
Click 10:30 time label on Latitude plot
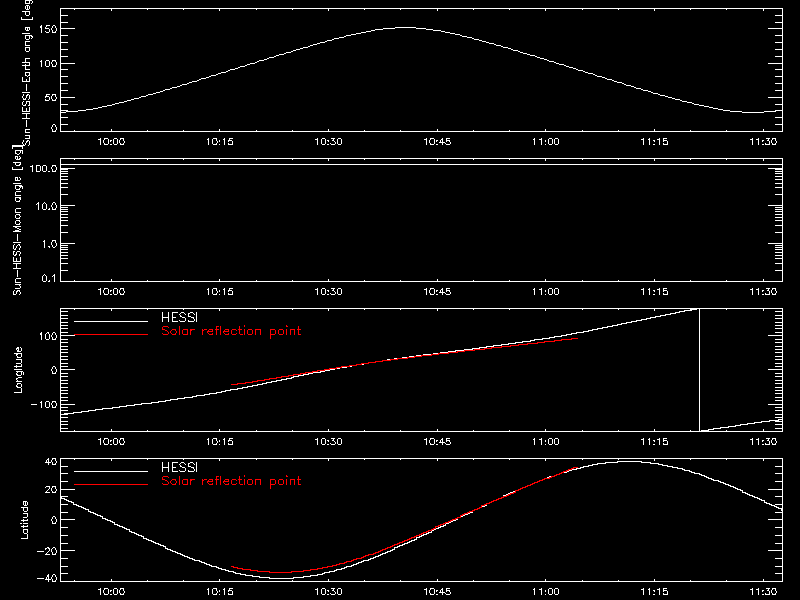[329, 592]
